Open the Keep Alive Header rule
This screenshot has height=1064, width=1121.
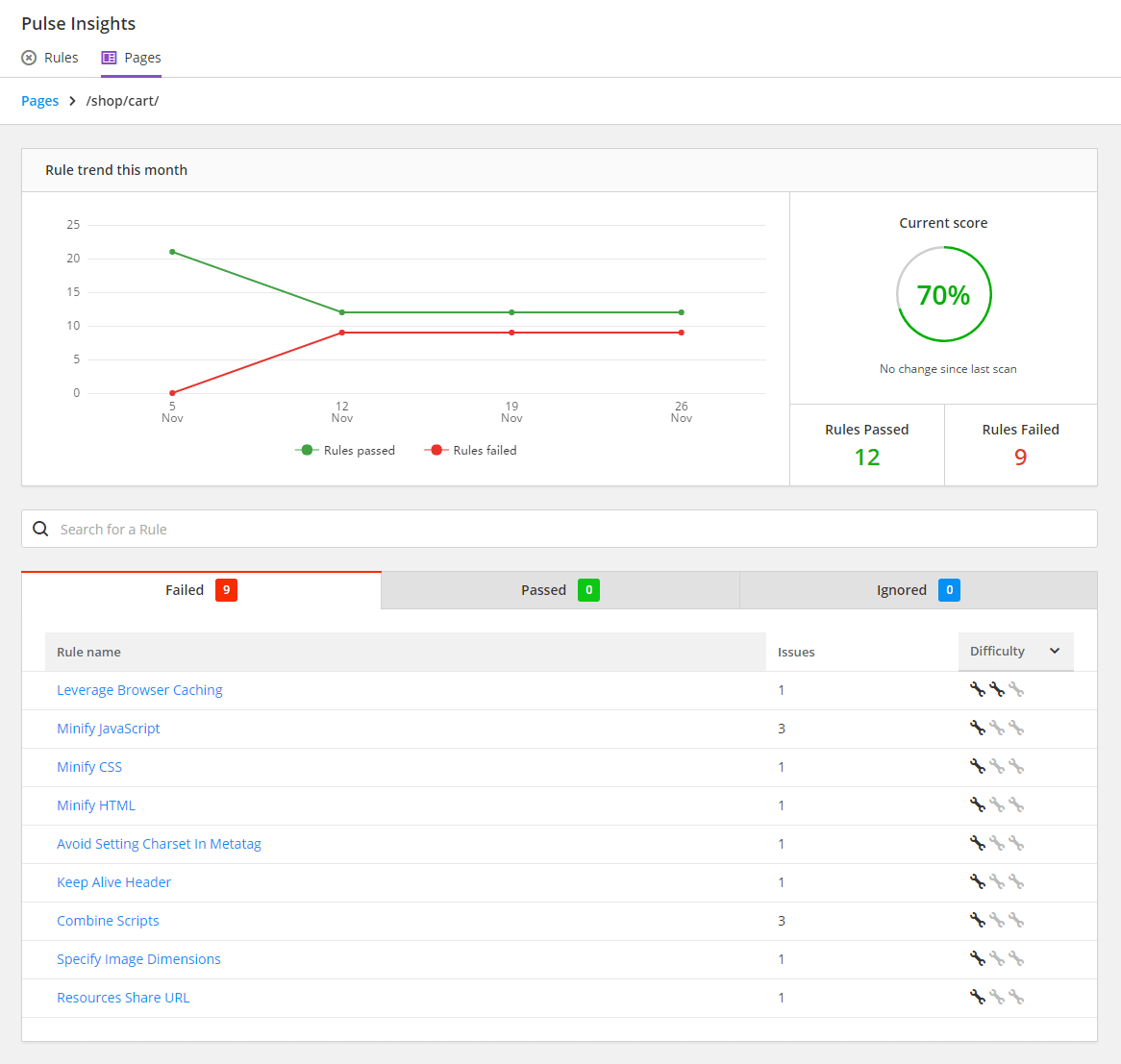tap(113, 882)
